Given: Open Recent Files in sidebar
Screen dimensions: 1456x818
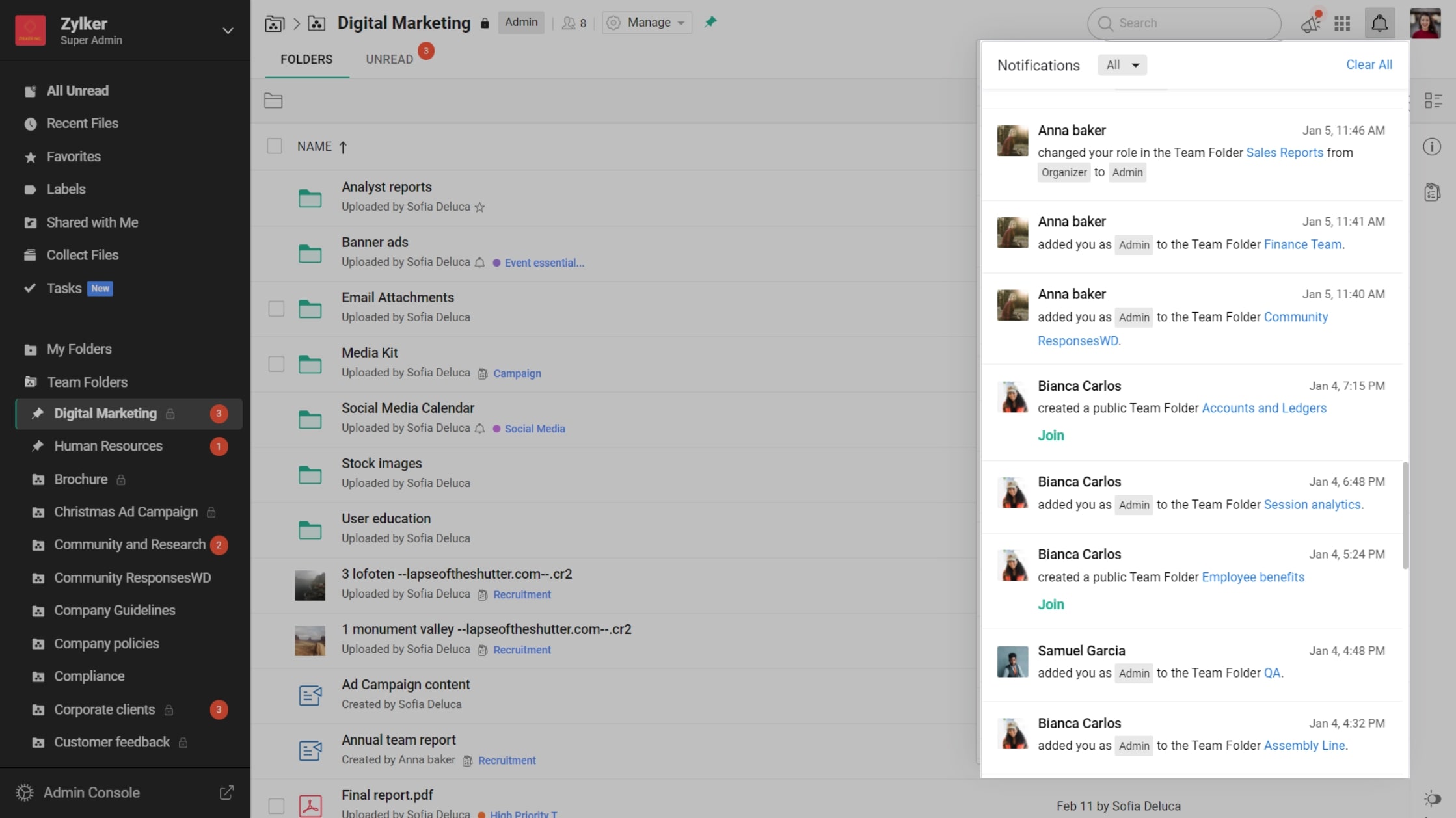Looking at the screenshot, I should tap(83, 124).
